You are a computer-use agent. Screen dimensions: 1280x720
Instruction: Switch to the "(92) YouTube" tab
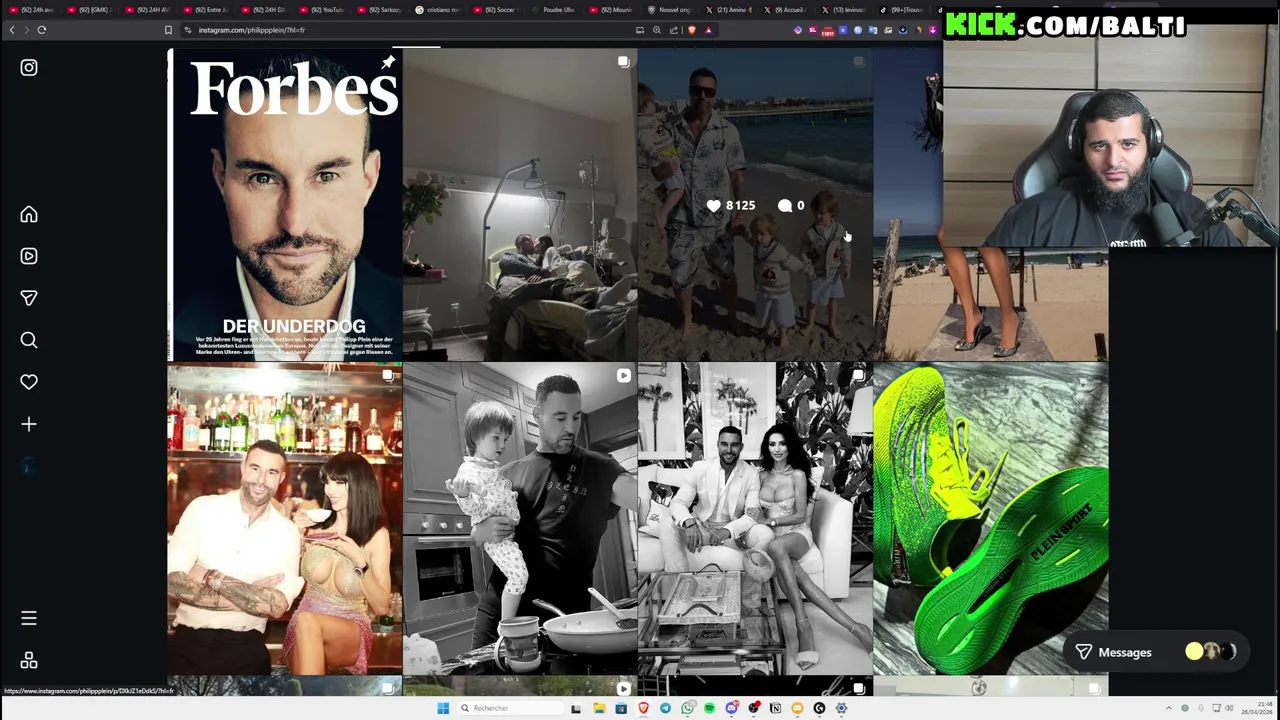[x=321, y=10]
